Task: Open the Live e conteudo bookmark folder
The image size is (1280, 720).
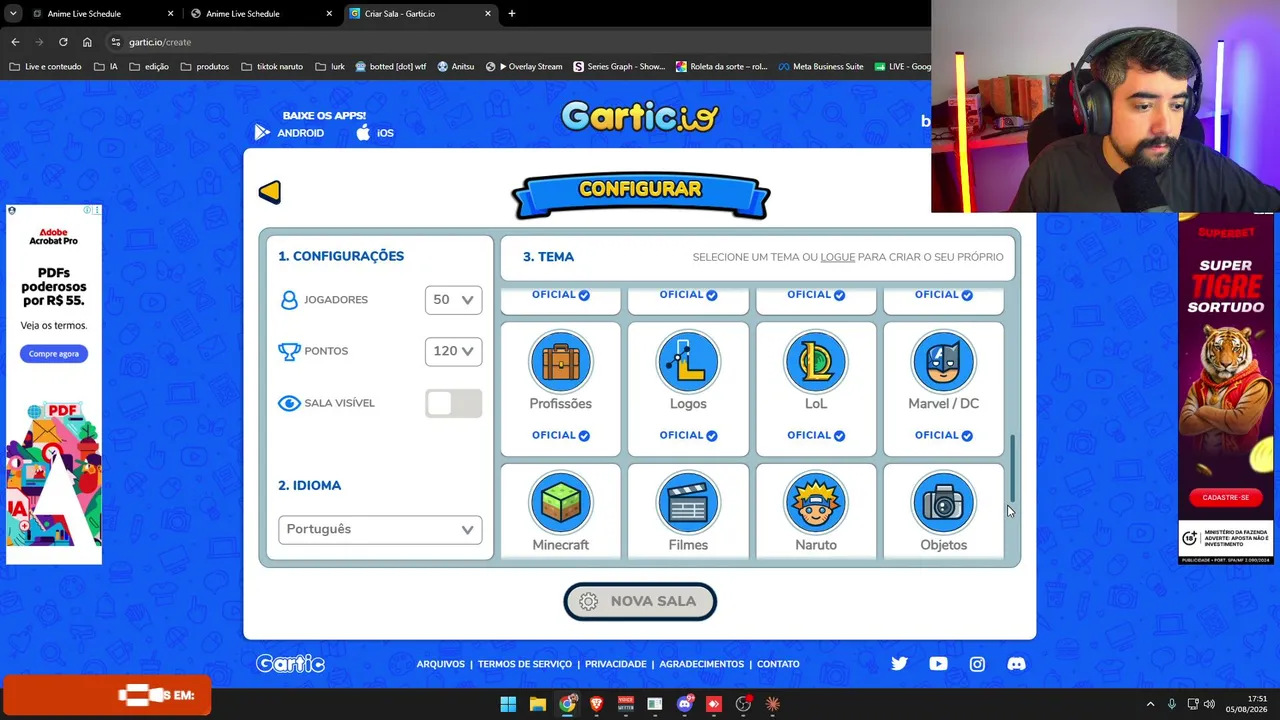Action: (x=45, y=67)
